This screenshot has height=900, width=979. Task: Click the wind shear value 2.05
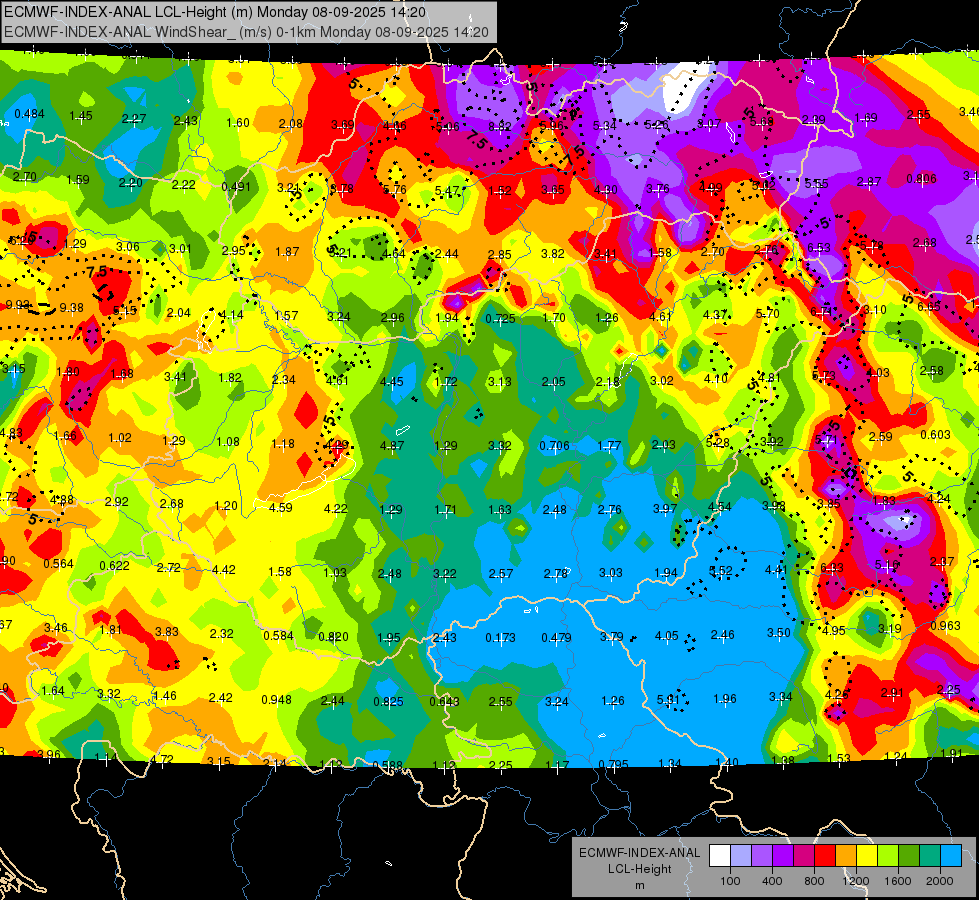(x=554, y=382)
